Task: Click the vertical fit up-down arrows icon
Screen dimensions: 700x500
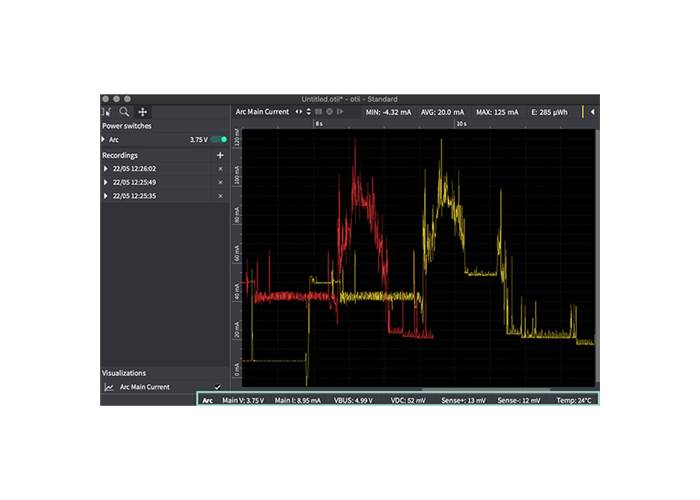Action: pos(306,112)
